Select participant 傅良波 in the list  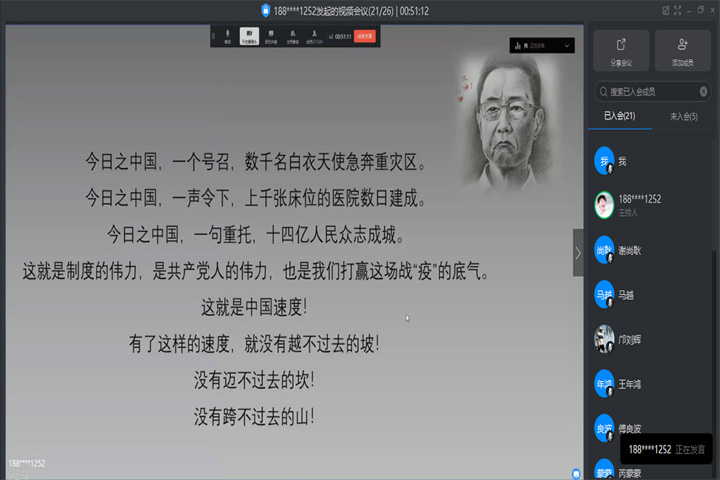click(x=652, y=429)
